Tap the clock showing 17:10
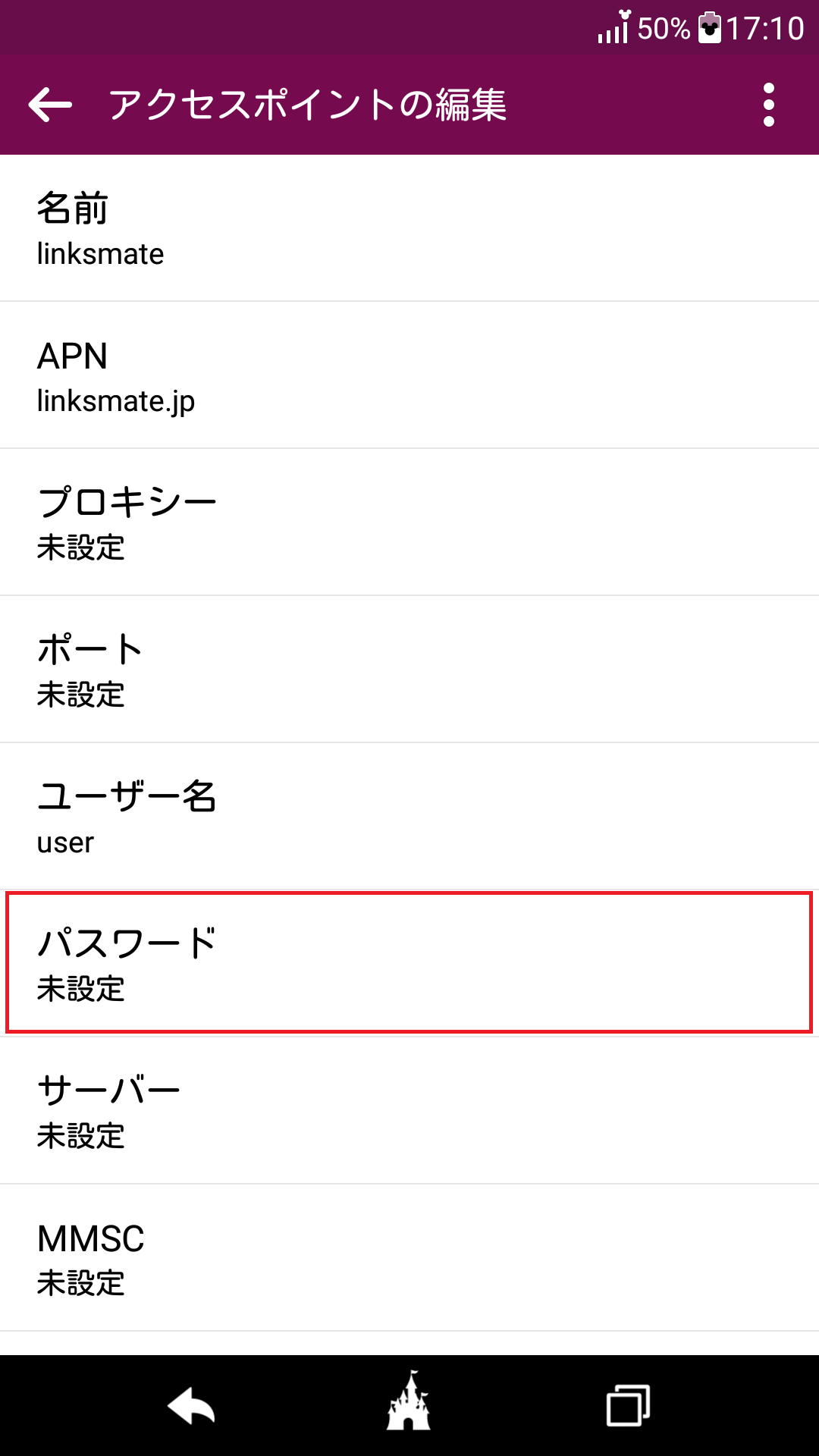 [x=764, y=28]
